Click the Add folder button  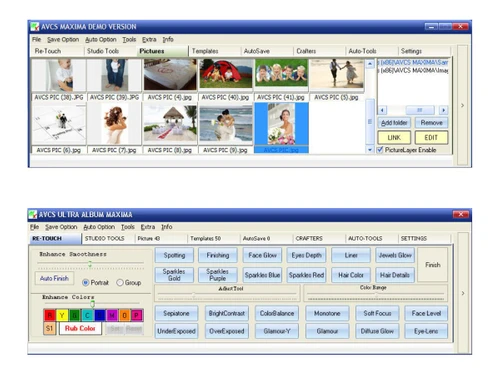(394, 123)
